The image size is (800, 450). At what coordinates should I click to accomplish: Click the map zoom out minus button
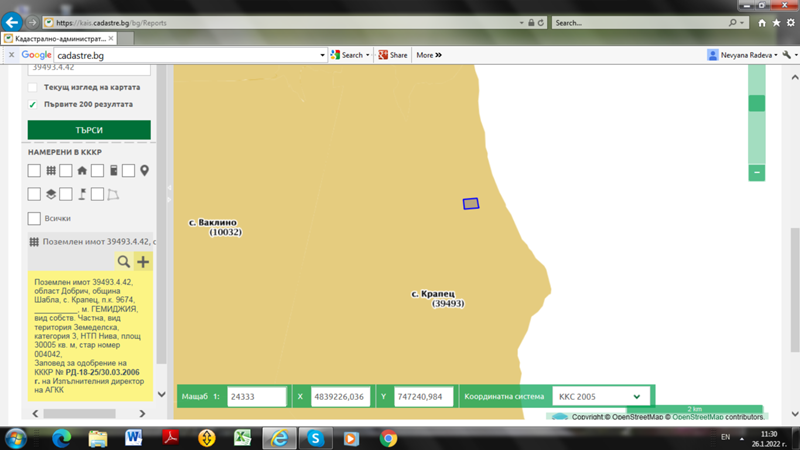point(757,173)
